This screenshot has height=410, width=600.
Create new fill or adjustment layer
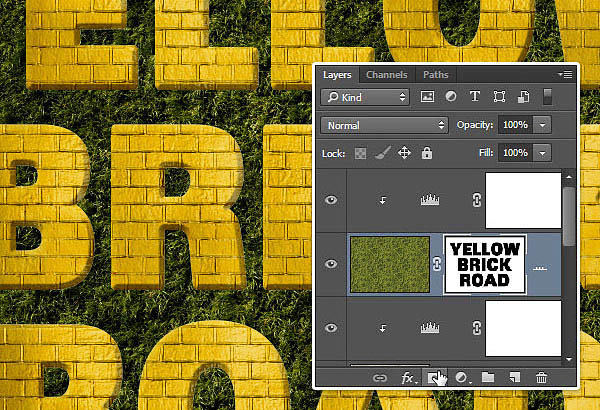(462, 378)
